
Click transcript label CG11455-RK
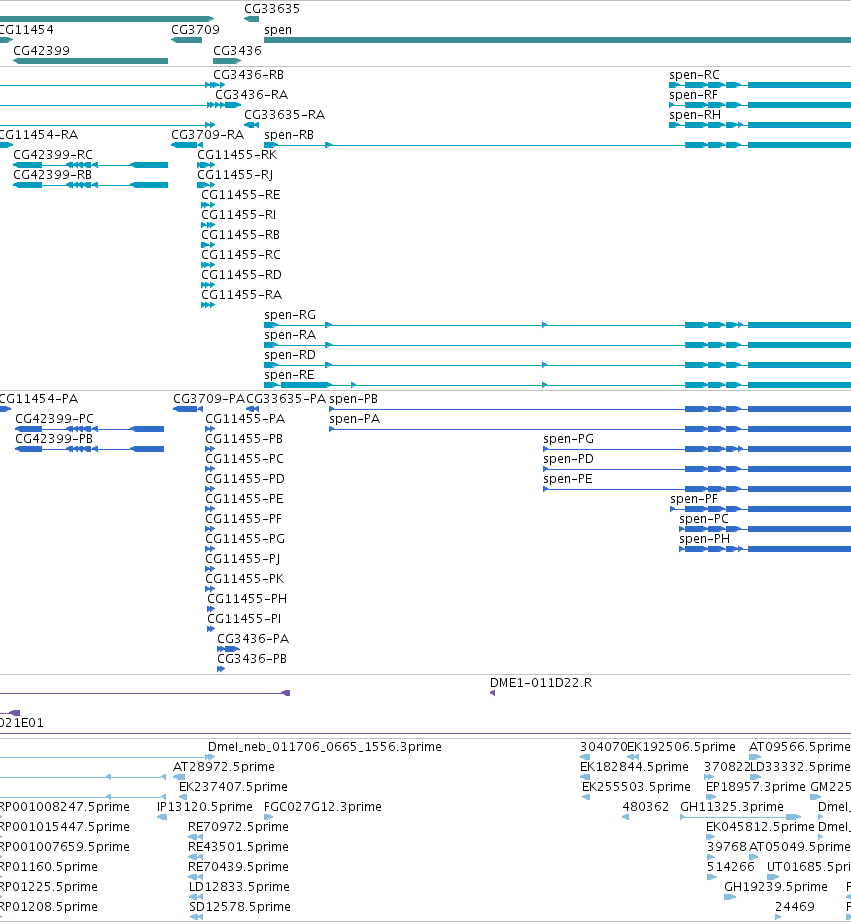click(237, 155)
